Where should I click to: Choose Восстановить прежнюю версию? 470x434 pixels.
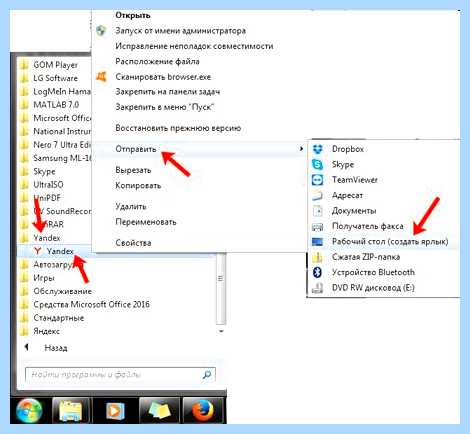[x=178, y=128]
